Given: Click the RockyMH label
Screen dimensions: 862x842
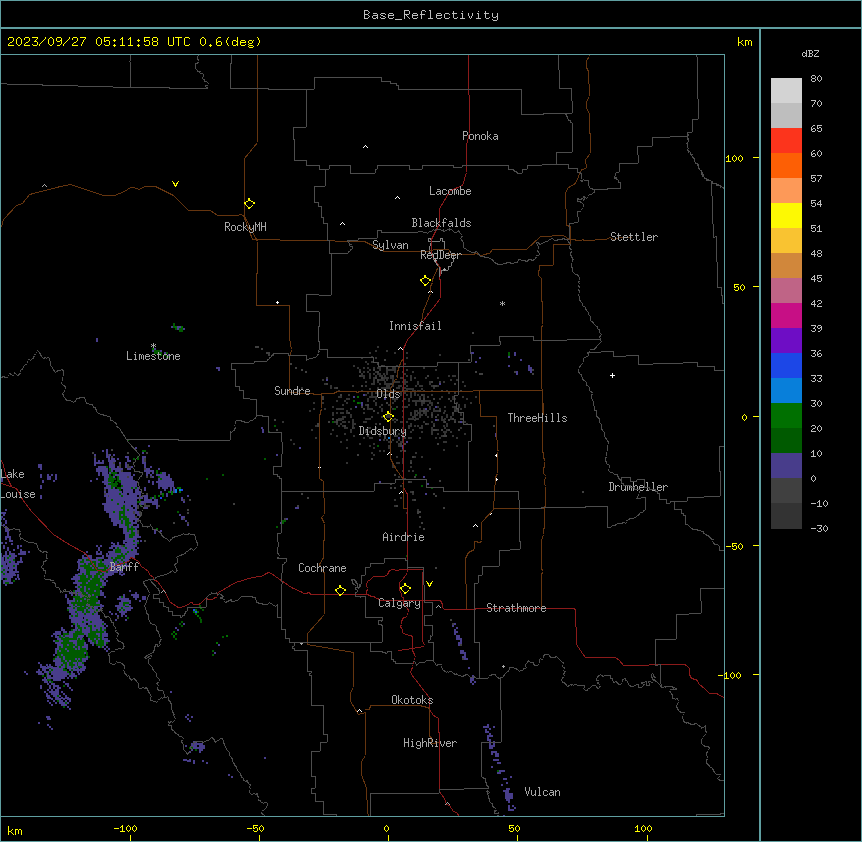Looking at the screenshot, I should click(x=245, y=227).
